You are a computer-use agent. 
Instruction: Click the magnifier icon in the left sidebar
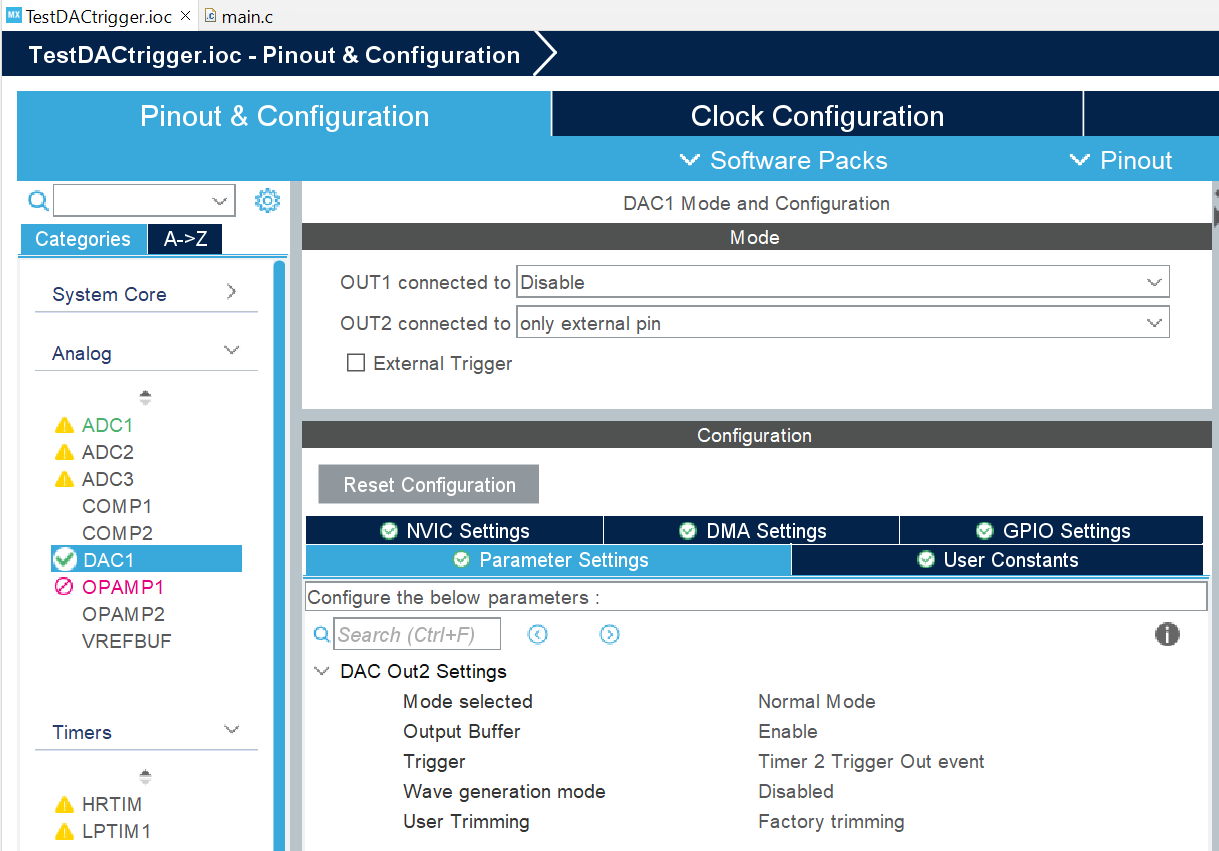click(38, 200)
